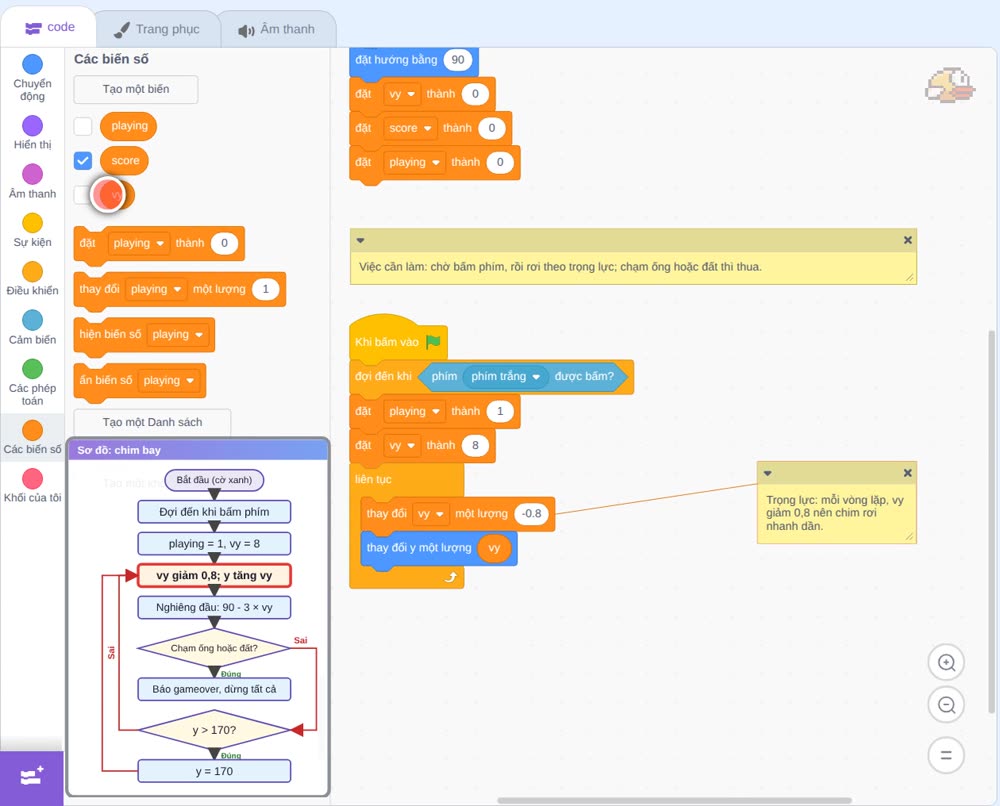Select the Các biến số category

pos(32,437)
